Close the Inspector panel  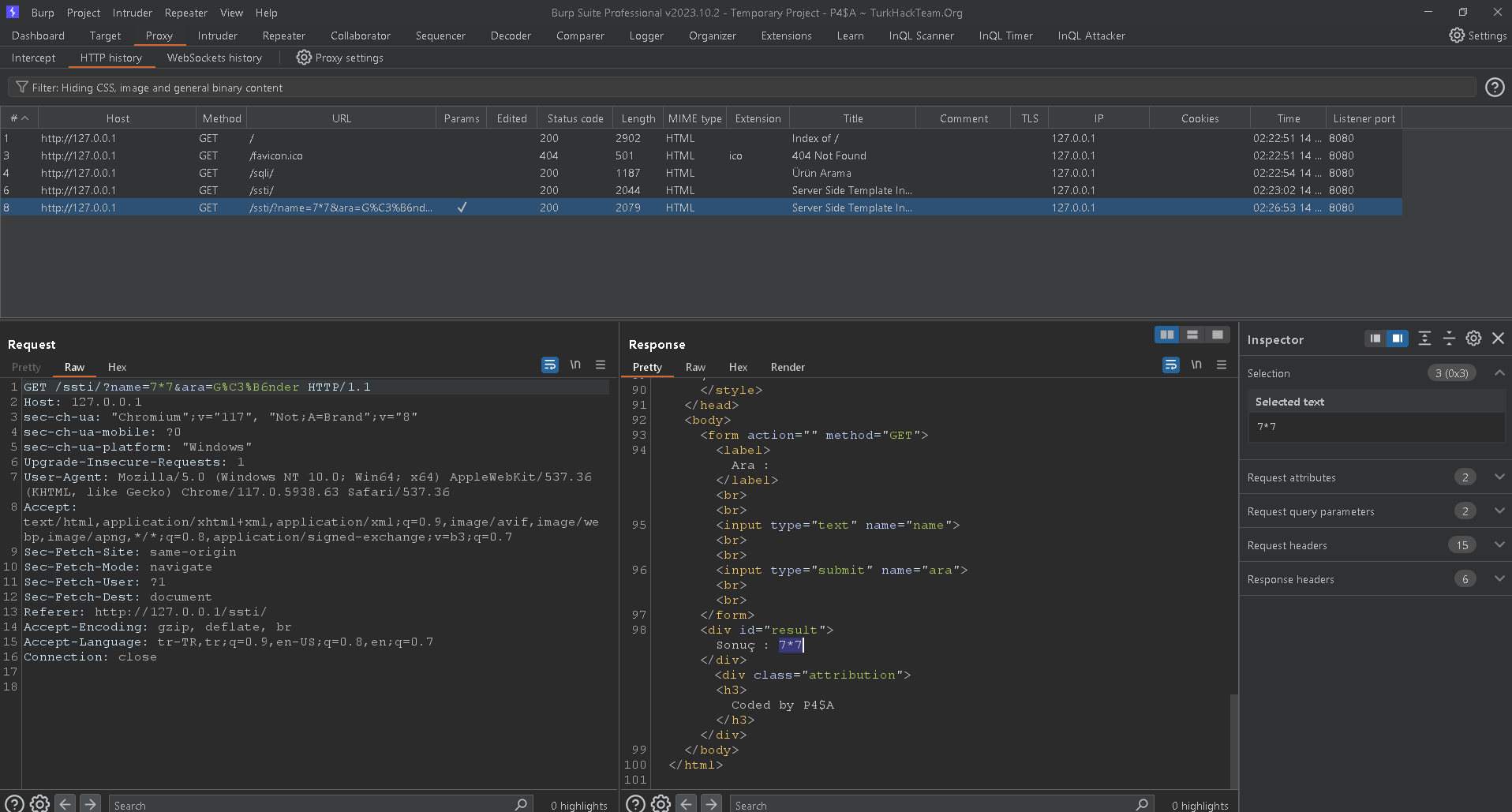pos(1498,339)
